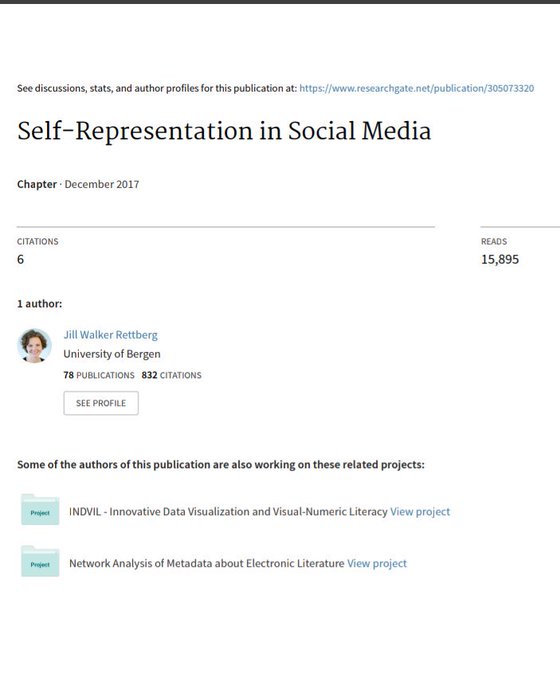Click the December 2017 date text

(x=102, y=184)
